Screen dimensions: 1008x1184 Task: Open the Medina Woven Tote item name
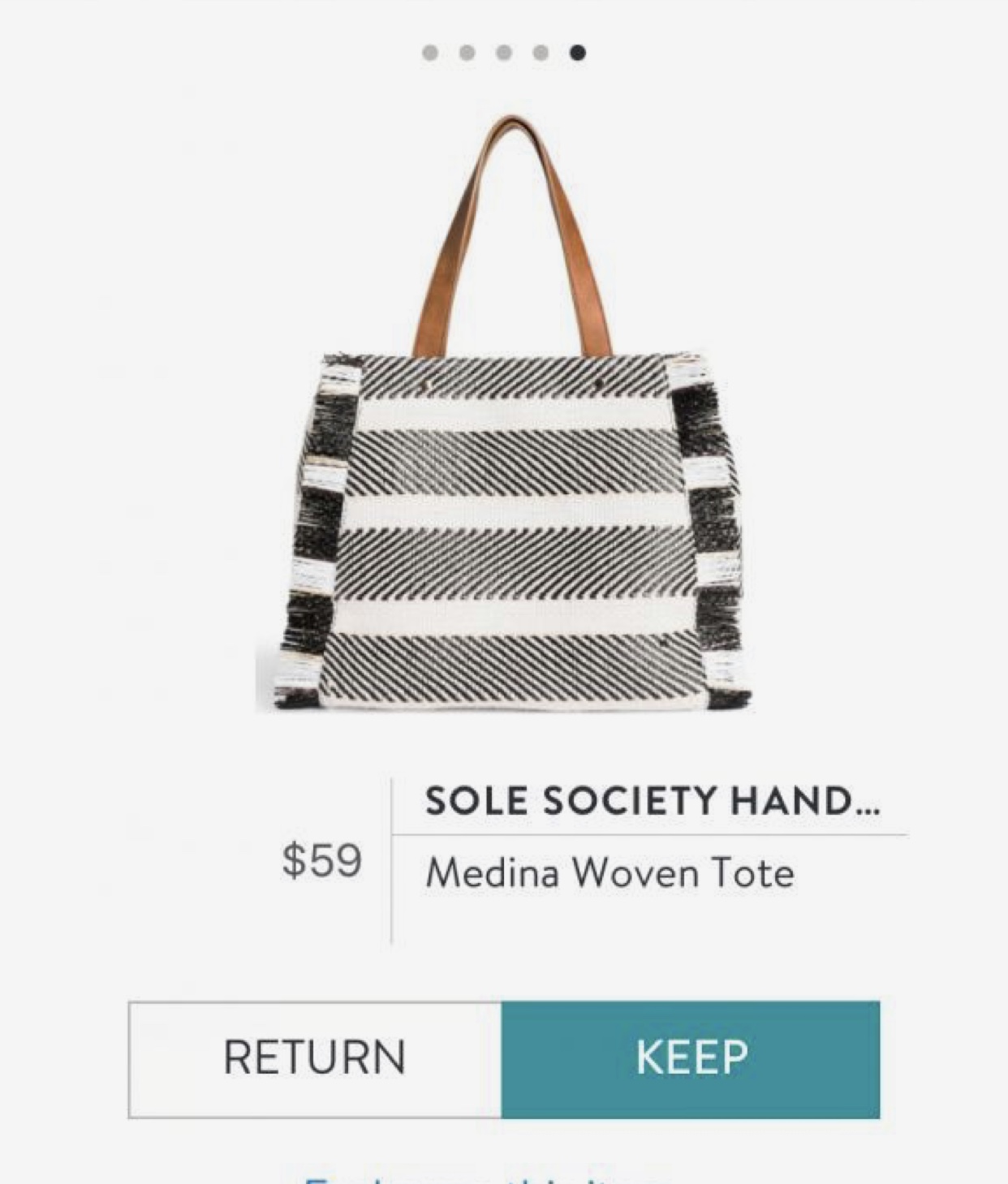[610, 873]
